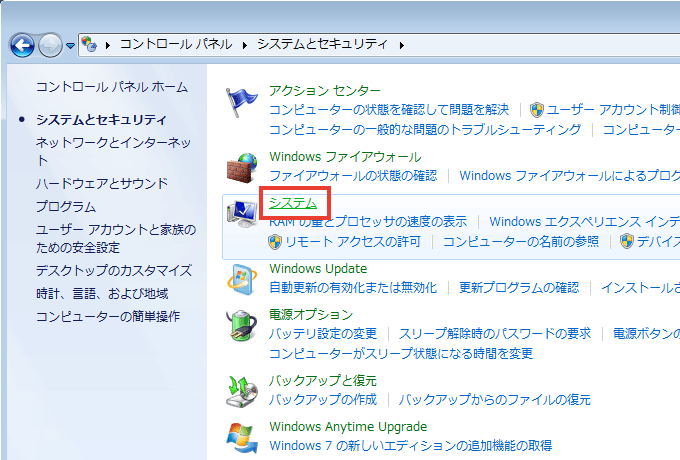Open the Windows Anytime Upgrade heading link
This screenshot has width=680, height=460.
click(x=348, y=427)
